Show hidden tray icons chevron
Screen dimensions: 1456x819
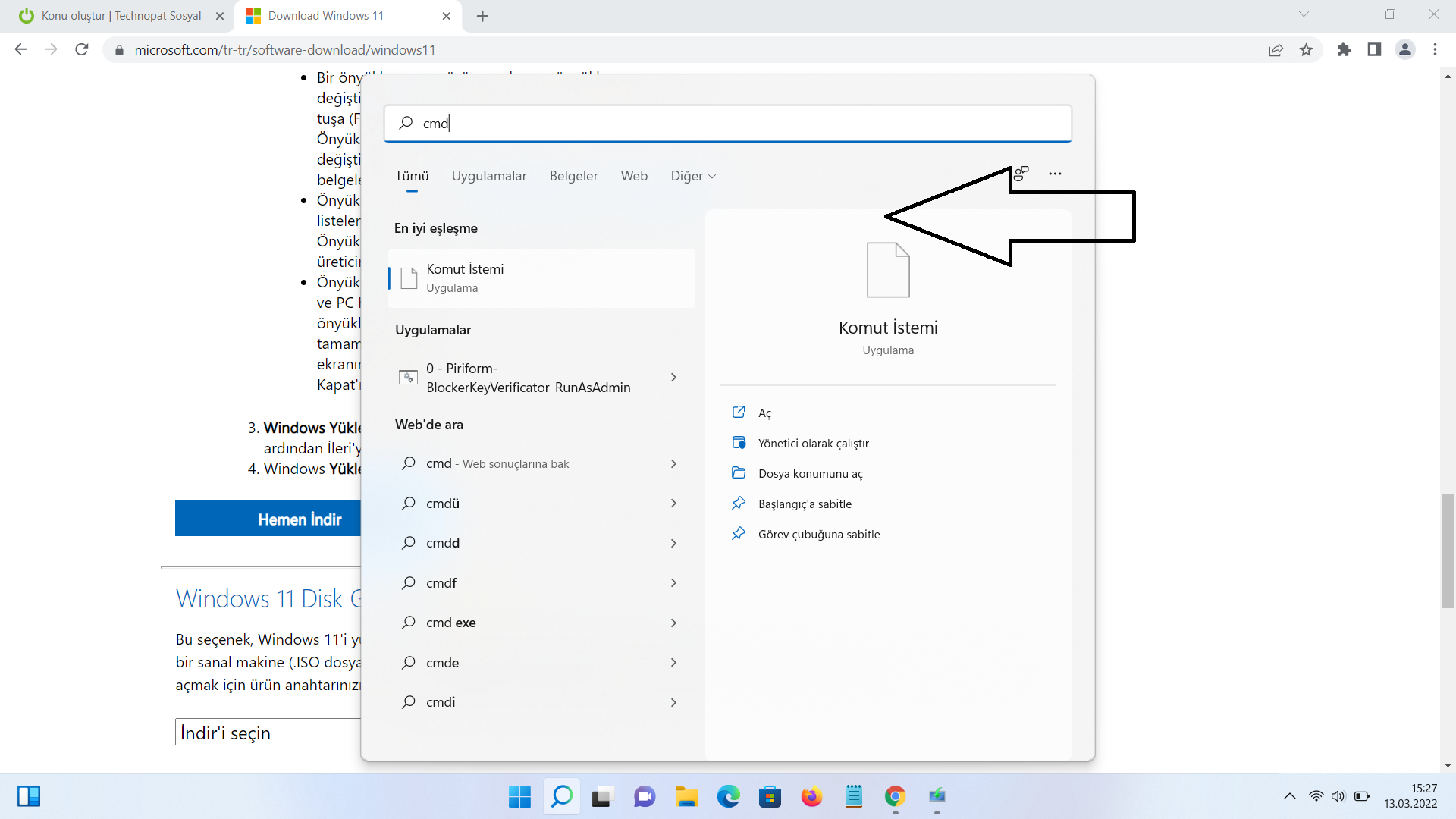tap(1289, 796)
